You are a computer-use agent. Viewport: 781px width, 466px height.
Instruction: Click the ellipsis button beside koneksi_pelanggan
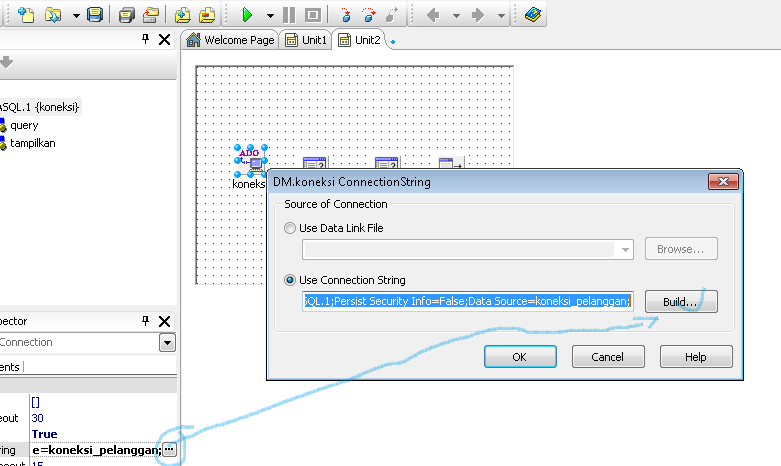click(169, 450)
